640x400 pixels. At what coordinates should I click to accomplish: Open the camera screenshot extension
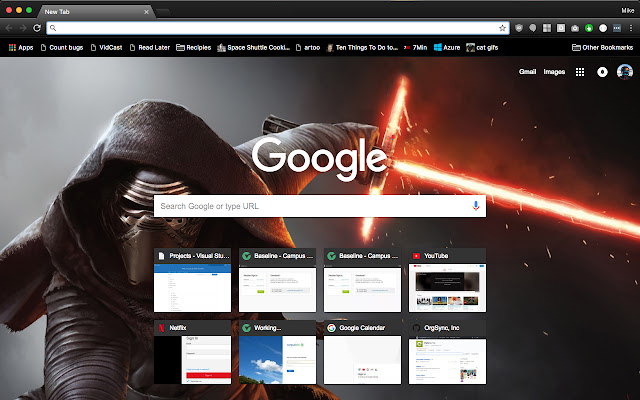pyautogui.click(x=575, y=28)
